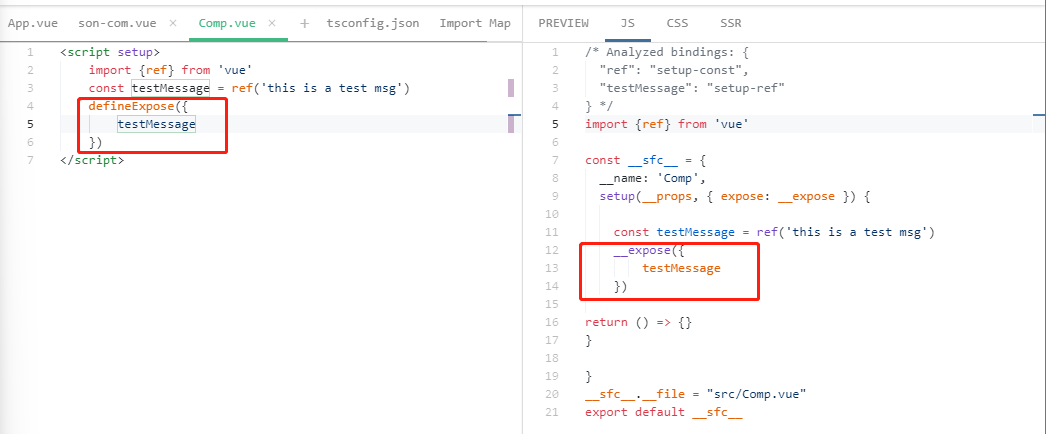Select the JS output tab
Screen dimensions: 1046x434
(x=628, y=23)
